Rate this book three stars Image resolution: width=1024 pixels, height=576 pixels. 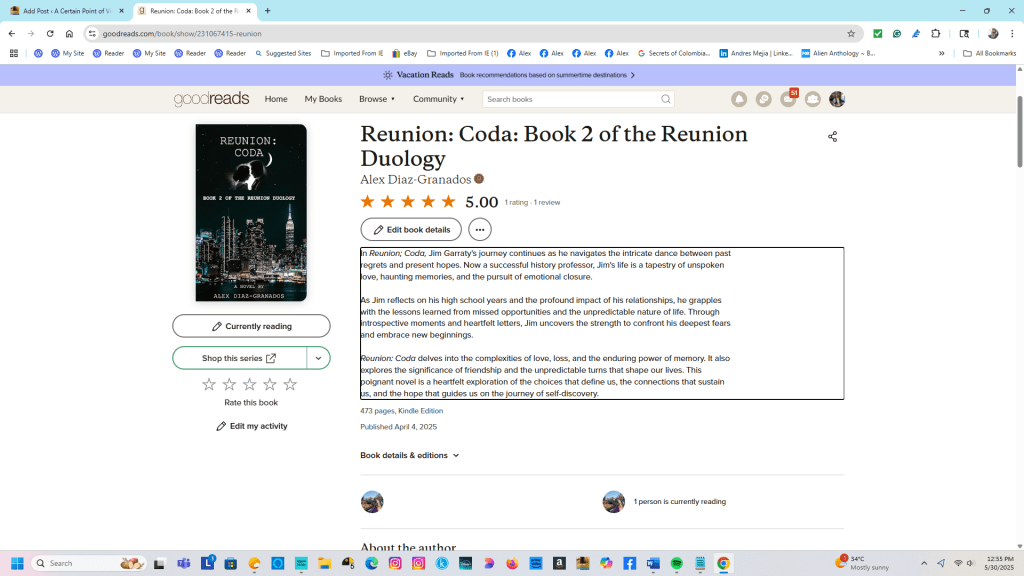click(x=250, y=385)
